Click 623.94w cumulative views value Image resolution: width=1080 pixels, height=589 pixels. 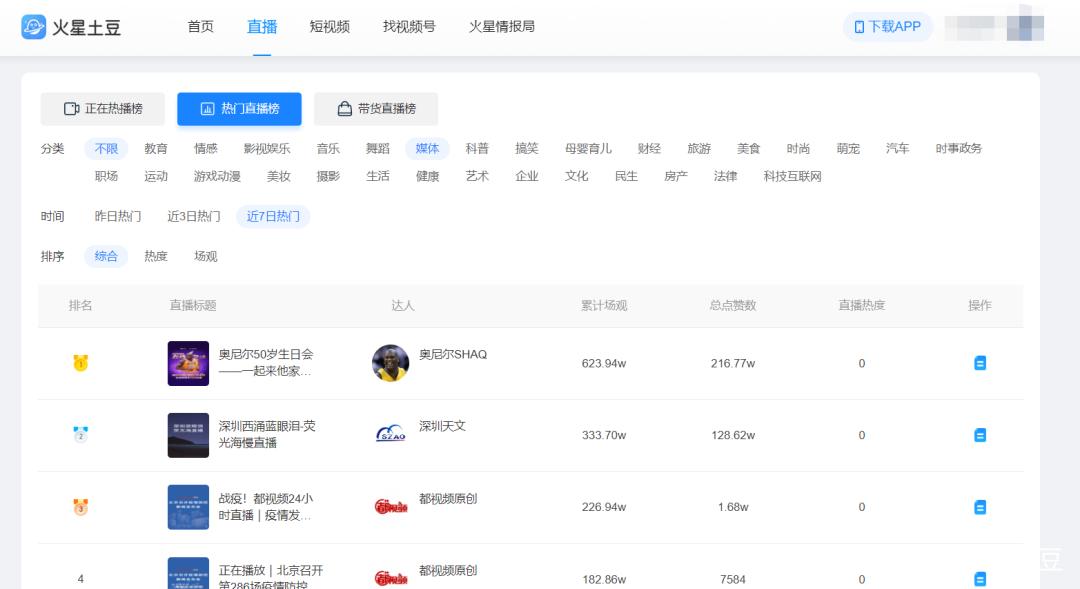point(603,363)
